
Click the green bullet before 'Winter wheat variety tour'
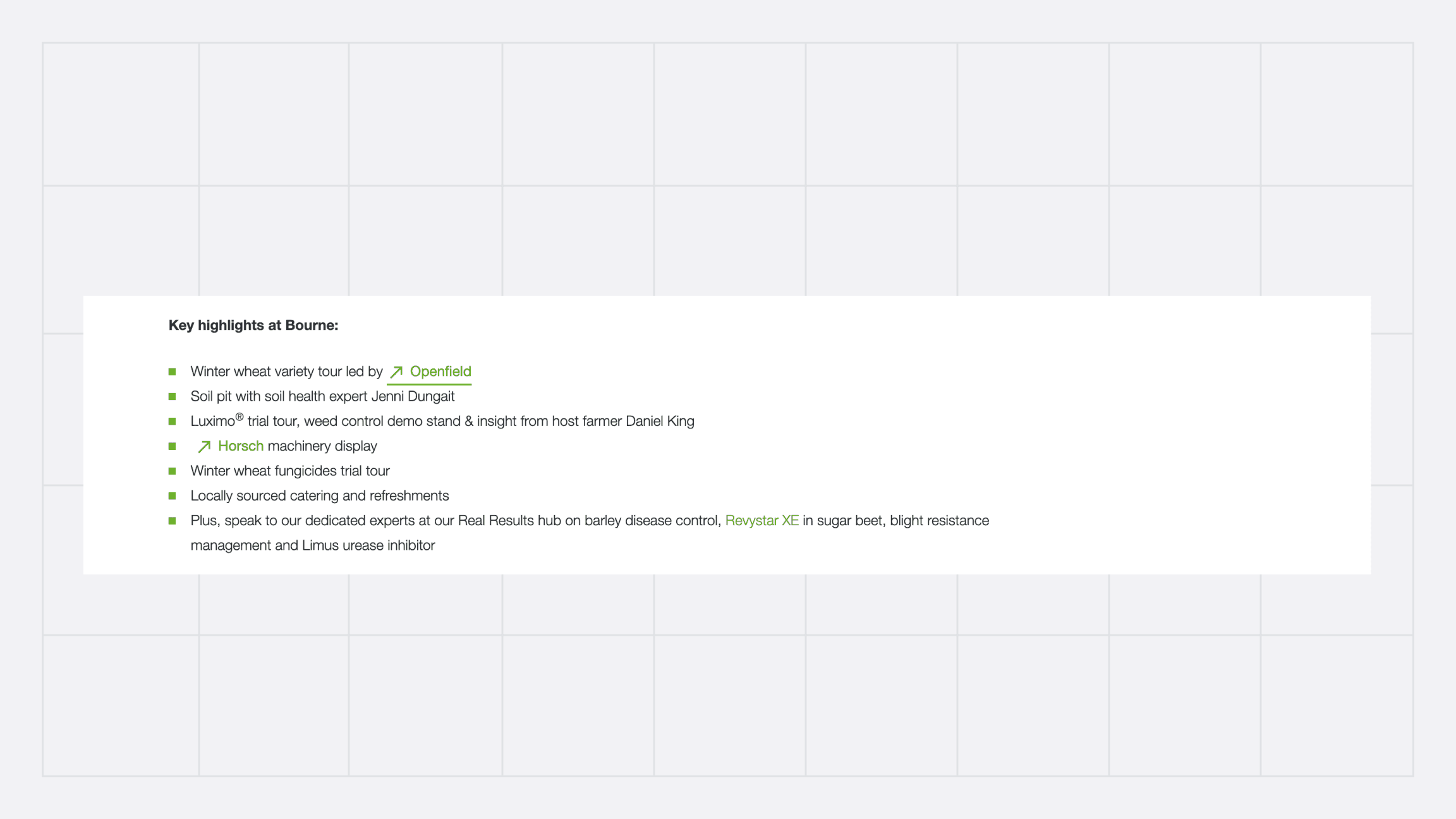point(172,372)
